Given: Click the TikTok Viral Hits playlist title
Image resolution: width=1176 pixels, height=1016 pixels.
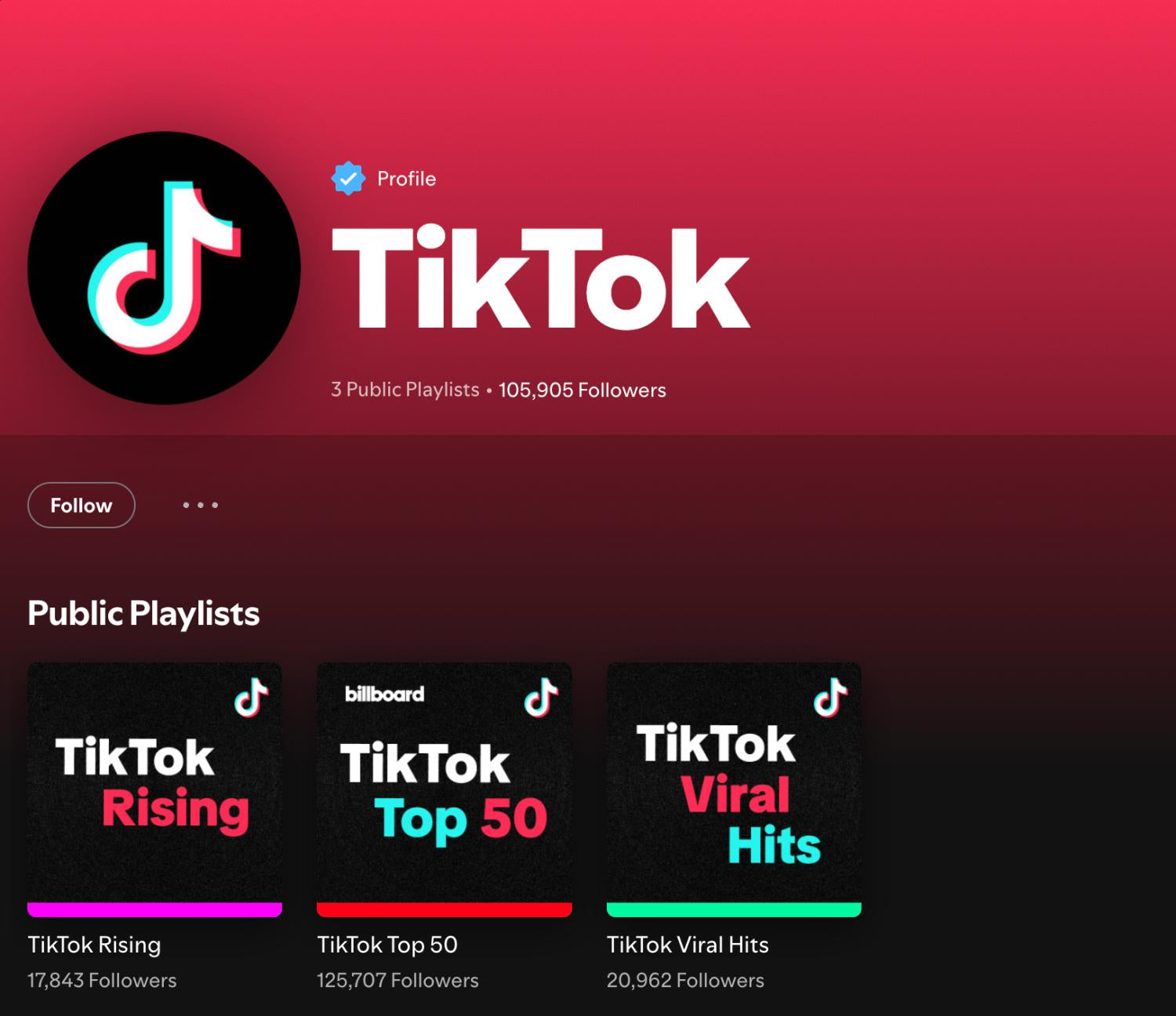Looking at the screenshot, I should (x=688, y=945).
